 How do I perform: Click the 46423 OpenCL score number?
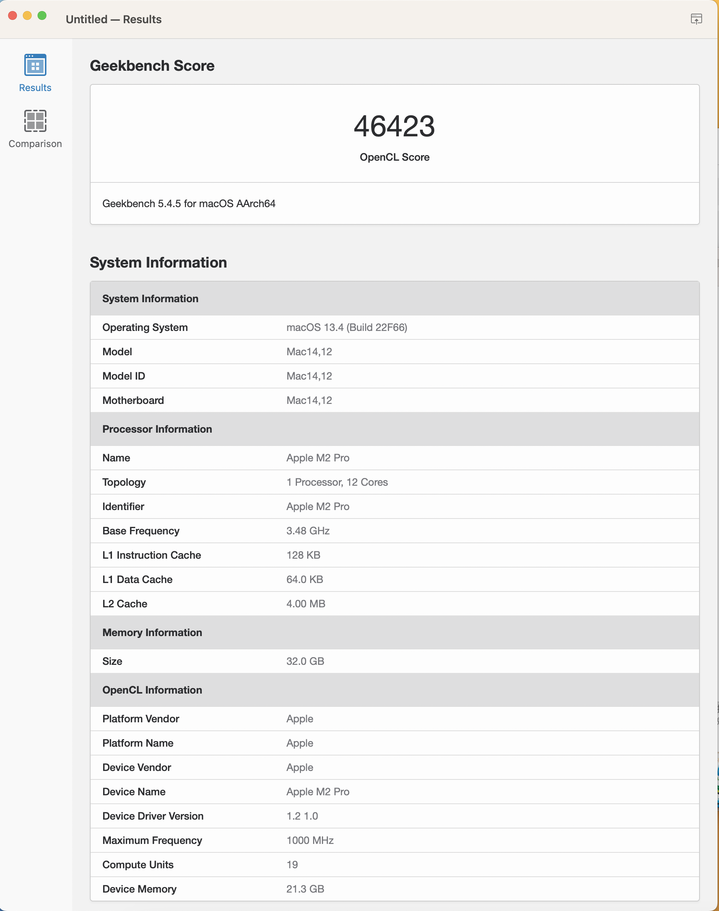[x=394, y=126]
